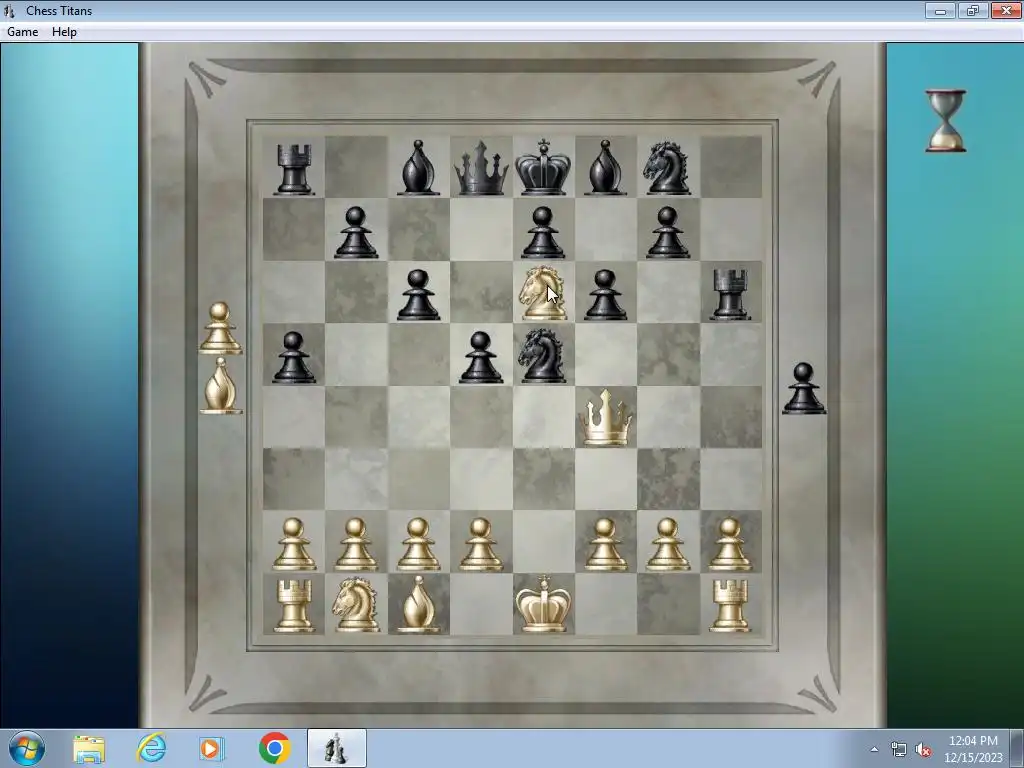1024x768 pixels.
Task: Open Windows Explorer from the taskbar
Action: pyautogui.click(x=89, y=748)
